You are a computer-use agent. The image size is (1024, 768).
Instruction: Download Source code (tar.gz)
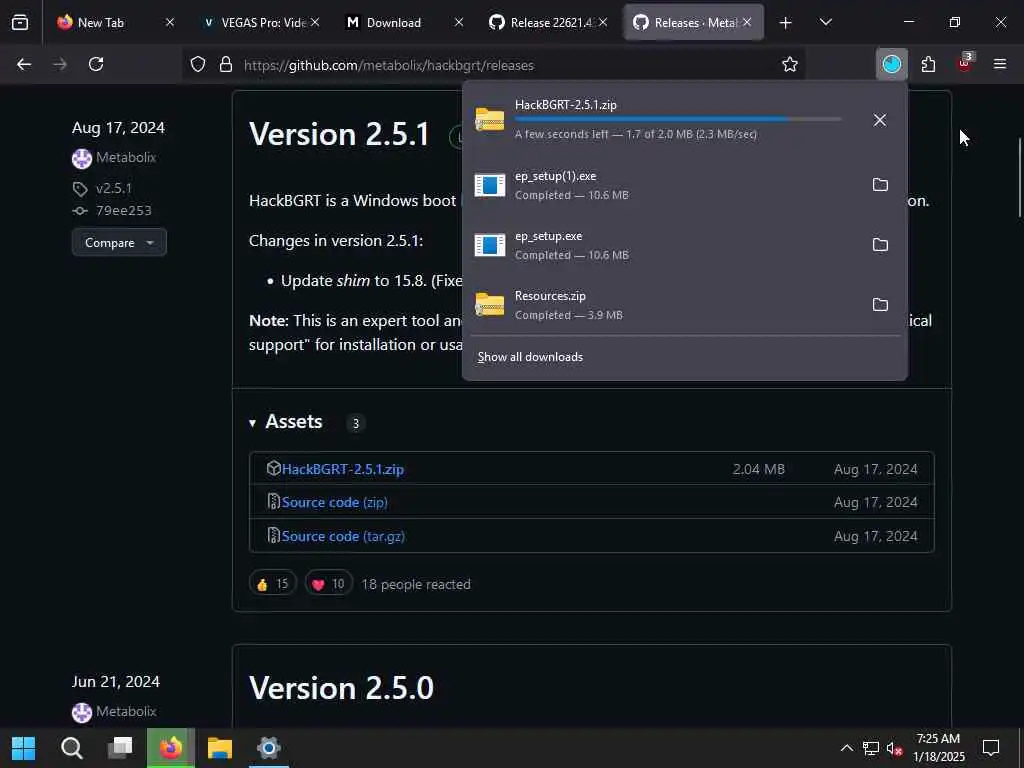coord(343,536)
